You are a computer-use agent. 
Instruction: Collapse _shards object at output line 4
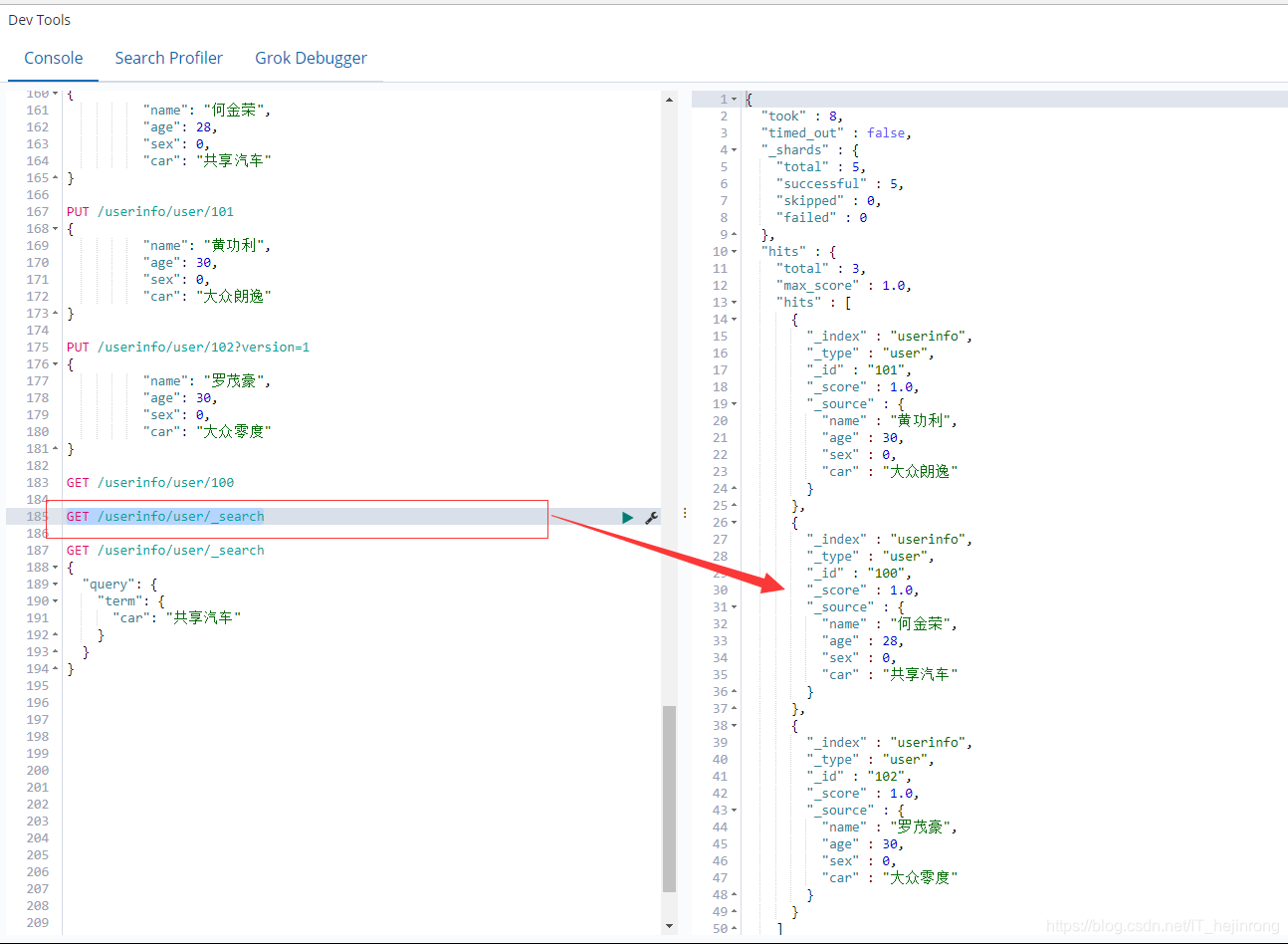point(735,150)
